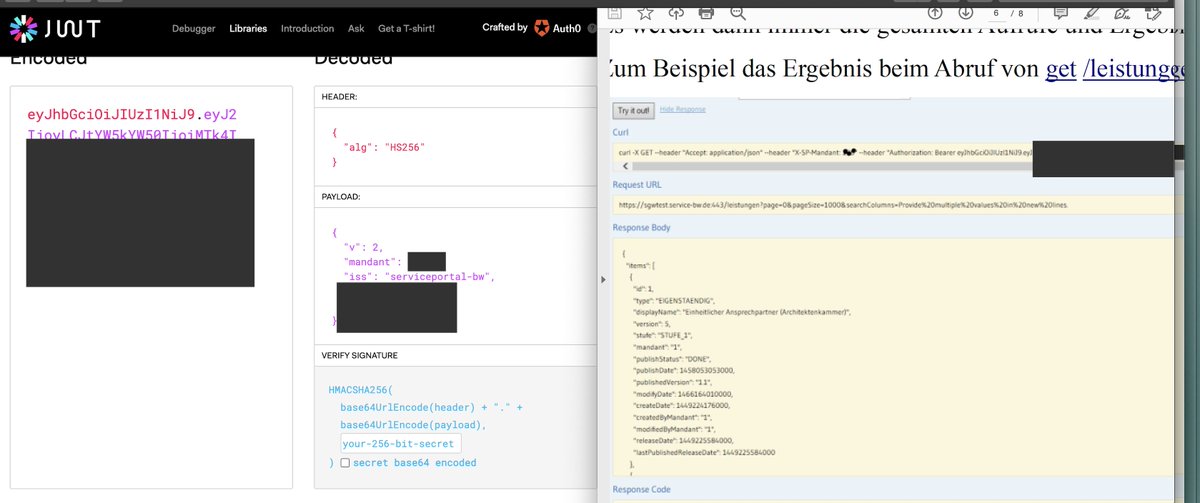
Task: Click the Request URL value text
Action: (844, 204)
